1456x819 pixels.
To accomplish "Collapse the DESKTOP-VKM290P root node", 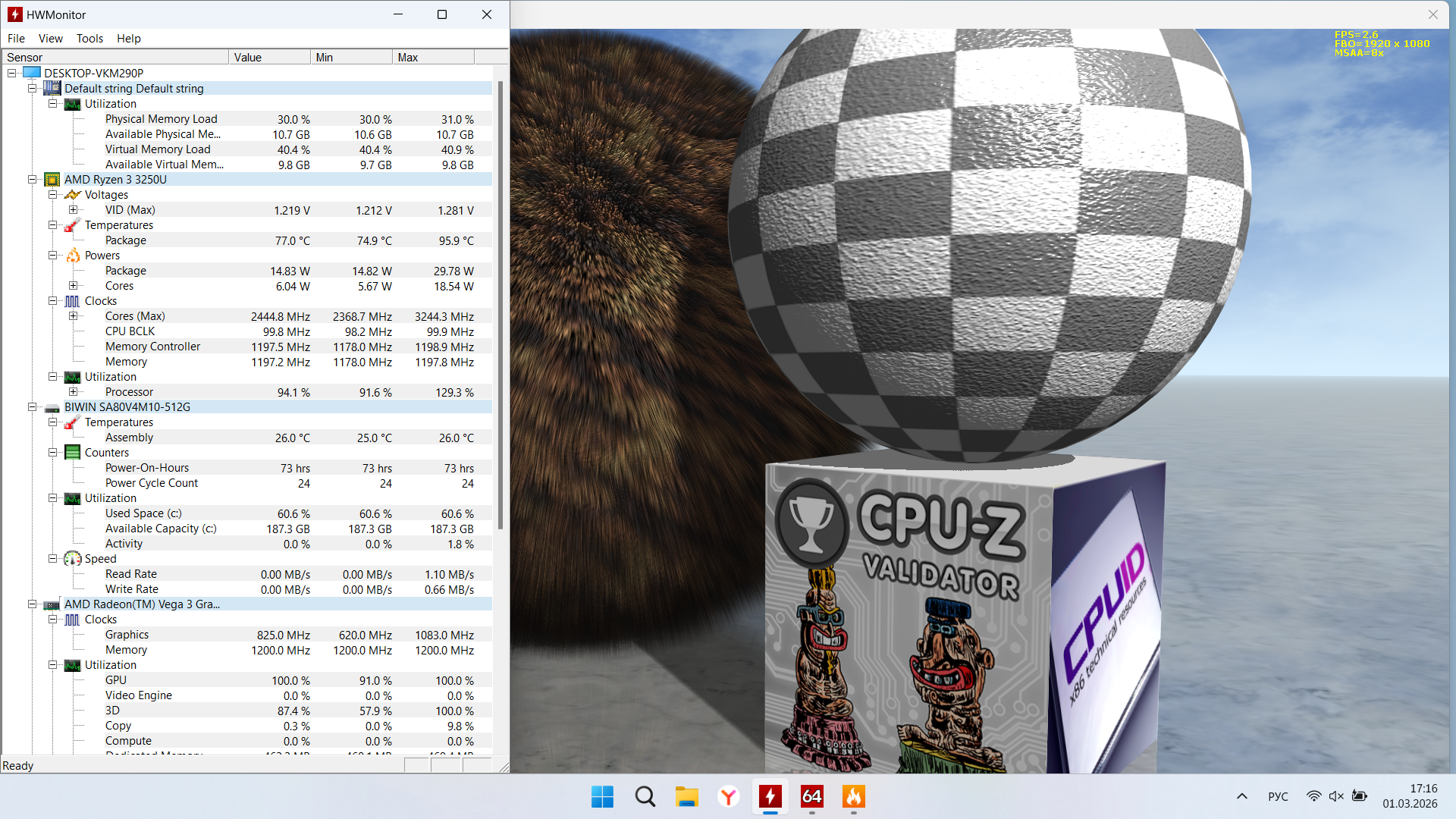I will pos(11,74).
